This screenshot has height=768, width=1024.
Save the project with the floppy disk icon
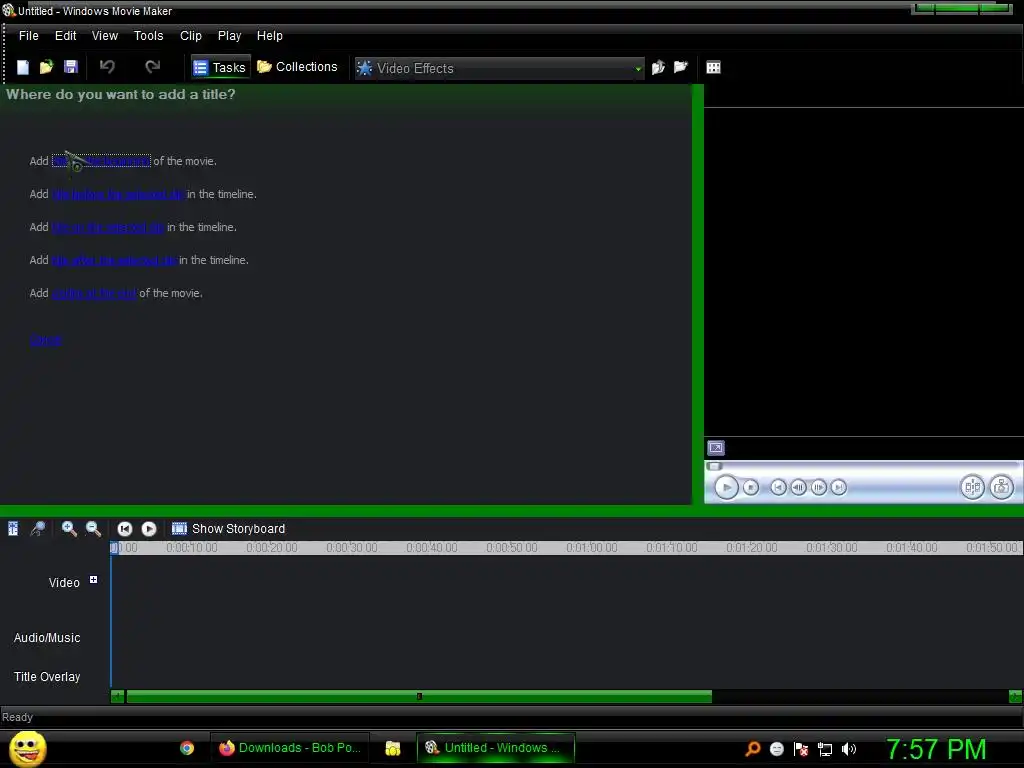(71, 67)
